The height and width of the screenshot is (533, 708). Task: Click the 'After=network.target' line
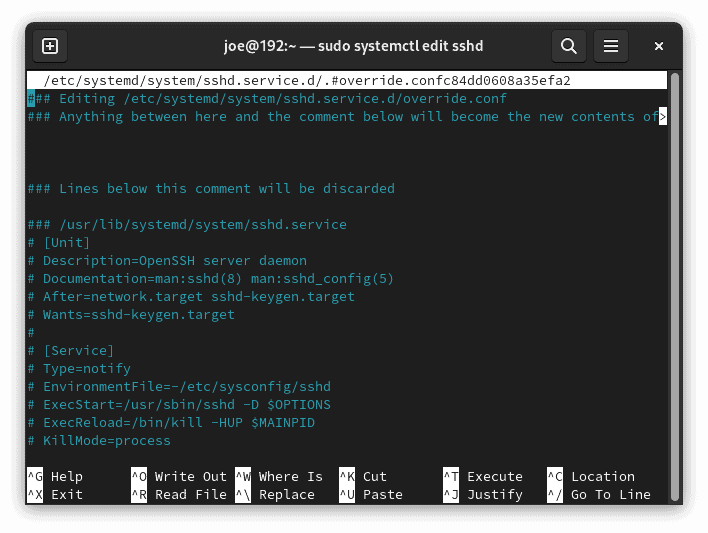click(x=191, y=297)
